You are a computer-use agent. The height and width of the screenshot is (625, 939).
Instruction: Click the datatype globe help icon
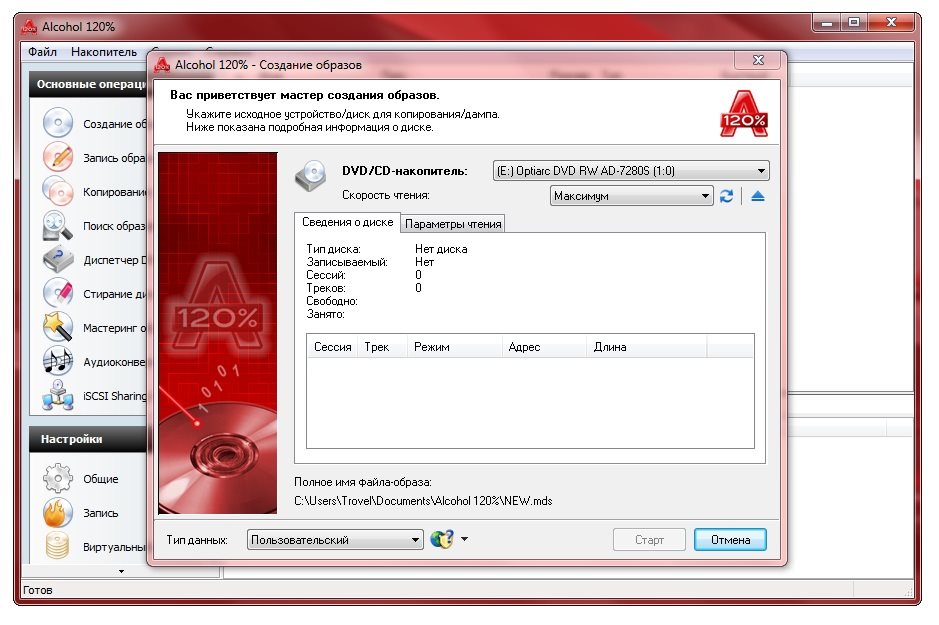[x=443, y=539]
